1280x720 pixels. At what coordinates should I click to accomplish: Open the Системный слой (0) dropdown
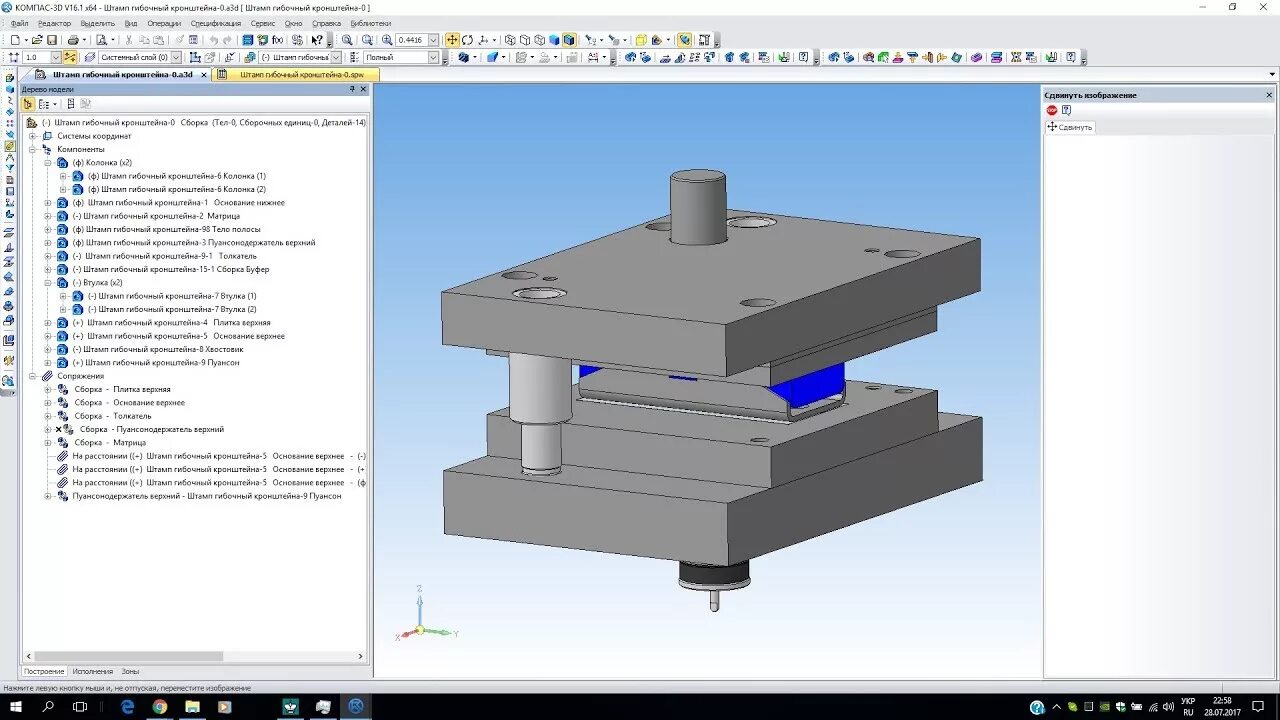tap(176, 57)
